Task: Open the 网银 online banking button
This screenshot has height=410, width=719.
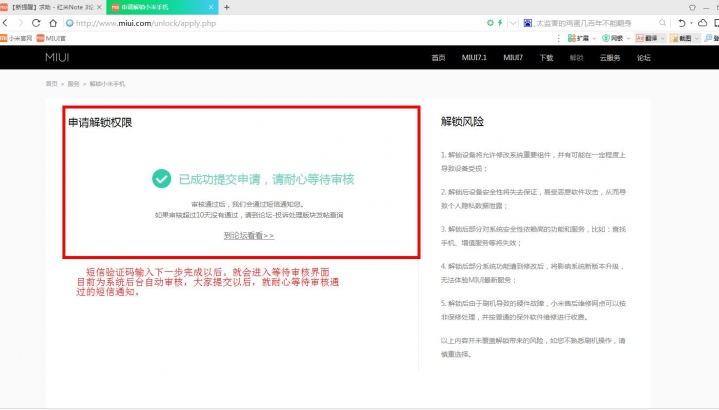Action: [613, 38]
